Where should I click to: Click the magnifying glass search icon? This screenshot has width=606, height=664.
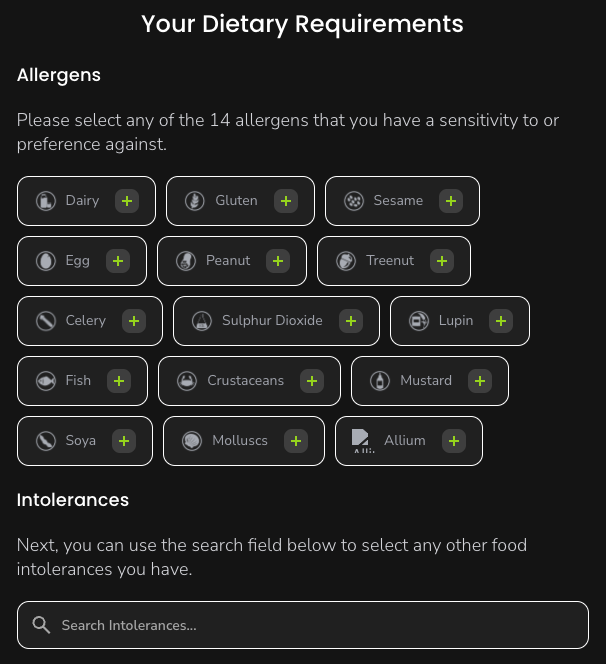click(41, 625)
